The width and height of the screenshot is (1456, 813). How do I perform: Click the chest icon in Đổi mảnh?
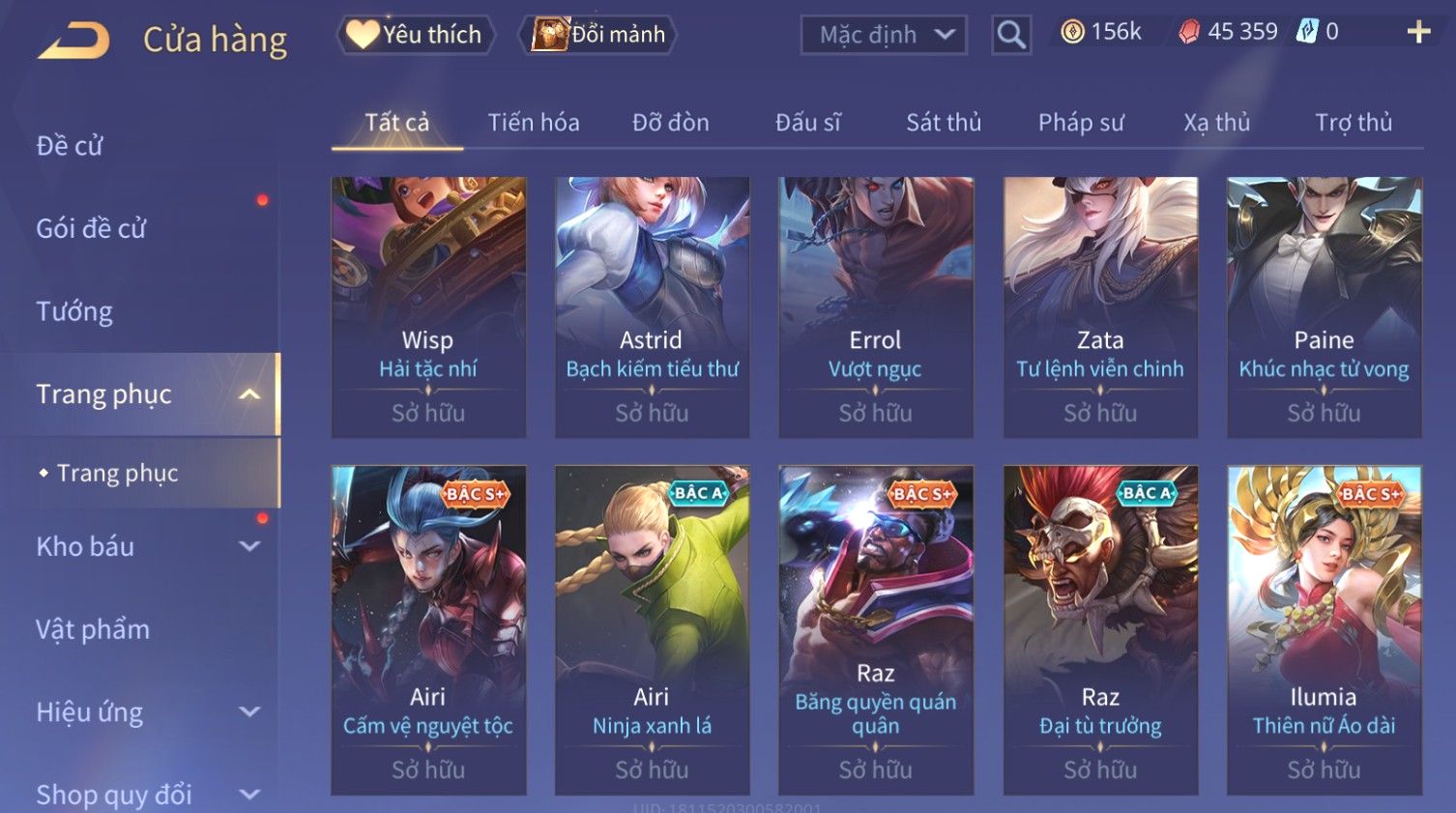(x=549, y=34)
